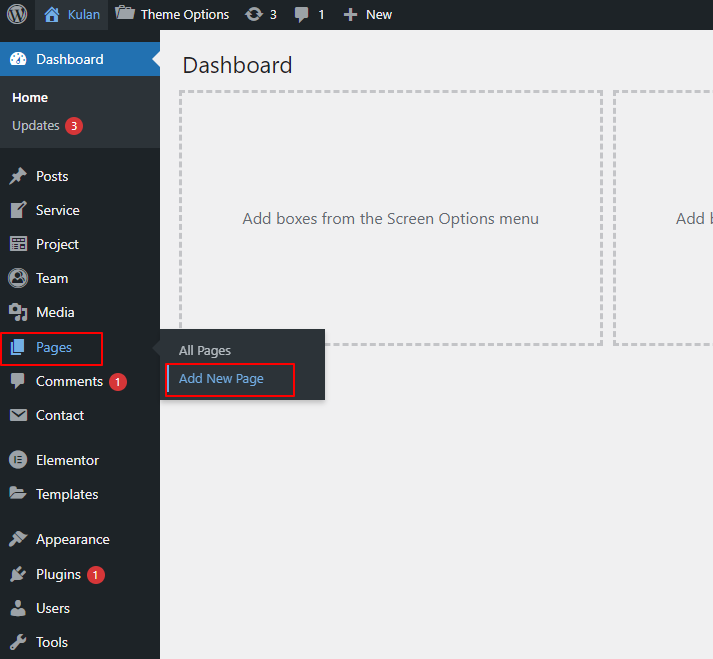The height and width of the screenshot is (659, 713).
Task: Open the Home submenu link
Action: pyautogui.click(x=30, y=97)
